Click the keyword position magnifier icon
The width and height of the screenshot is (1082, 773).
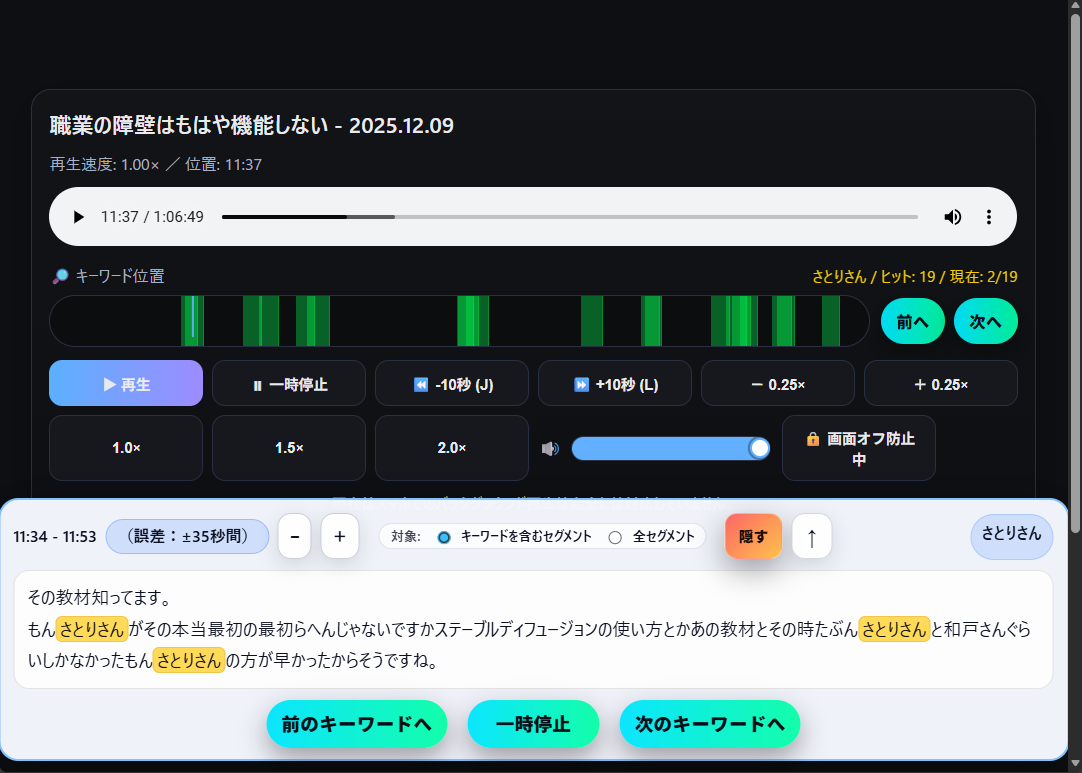coord(59,276)
